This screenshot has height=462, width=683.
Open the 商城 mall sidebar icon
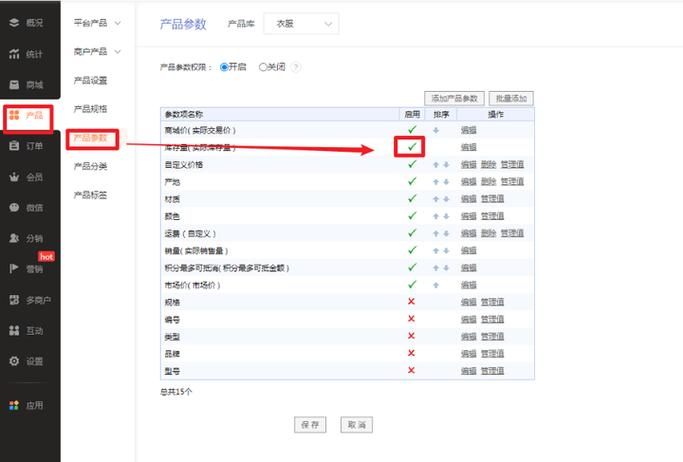coord(14,84)
